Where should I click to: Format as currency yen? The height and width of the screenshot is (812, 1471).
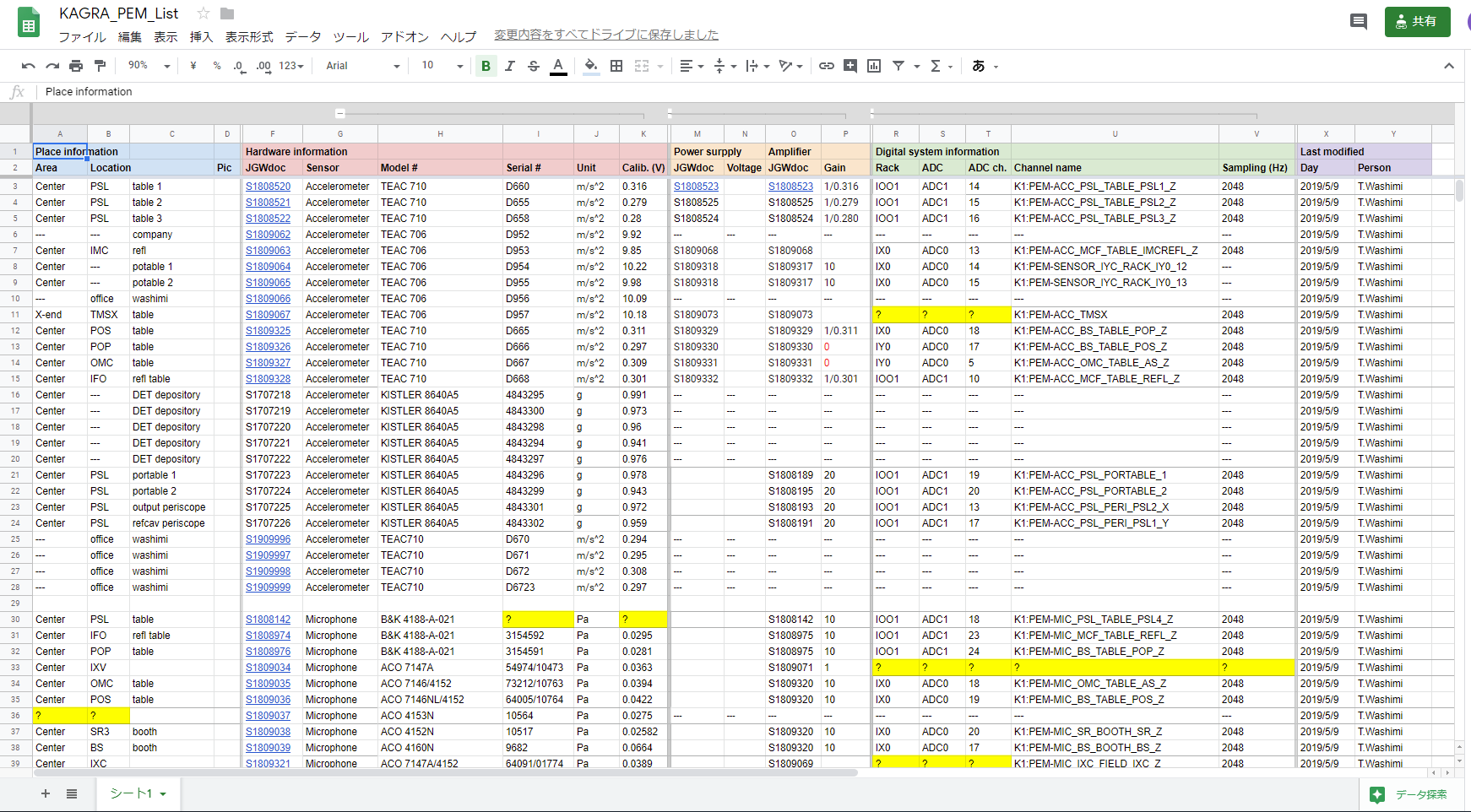193,66
